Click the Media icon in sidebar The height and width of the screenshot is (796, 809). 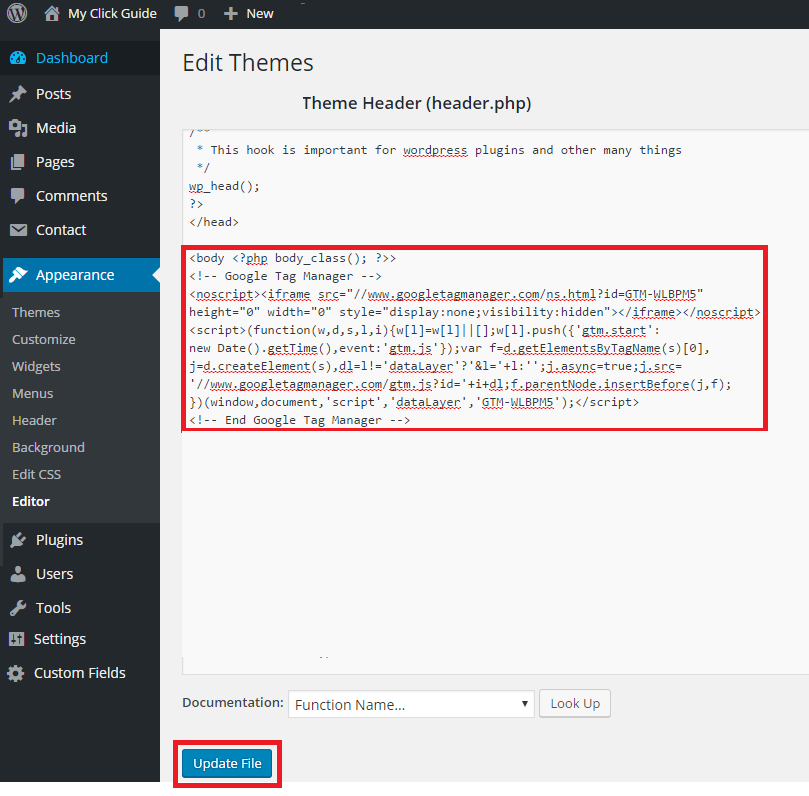[x=18, y=128]
